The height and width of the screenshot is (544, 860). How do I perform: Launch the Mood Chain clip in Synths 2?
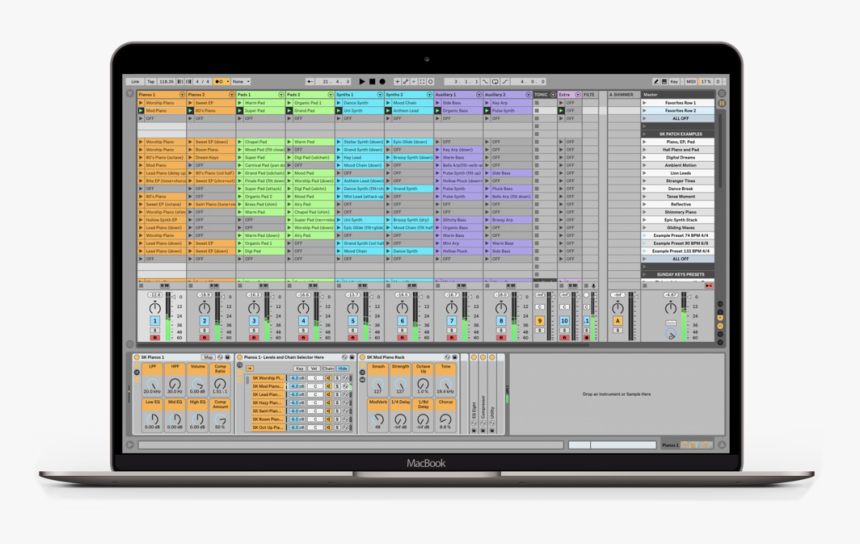click(388, 103)
